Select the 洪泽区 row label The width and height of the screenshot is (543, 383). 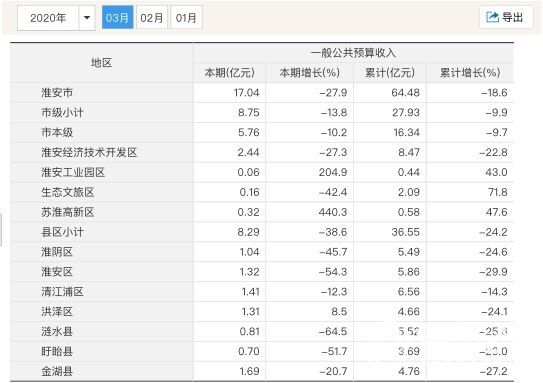(x=57, y=312)
